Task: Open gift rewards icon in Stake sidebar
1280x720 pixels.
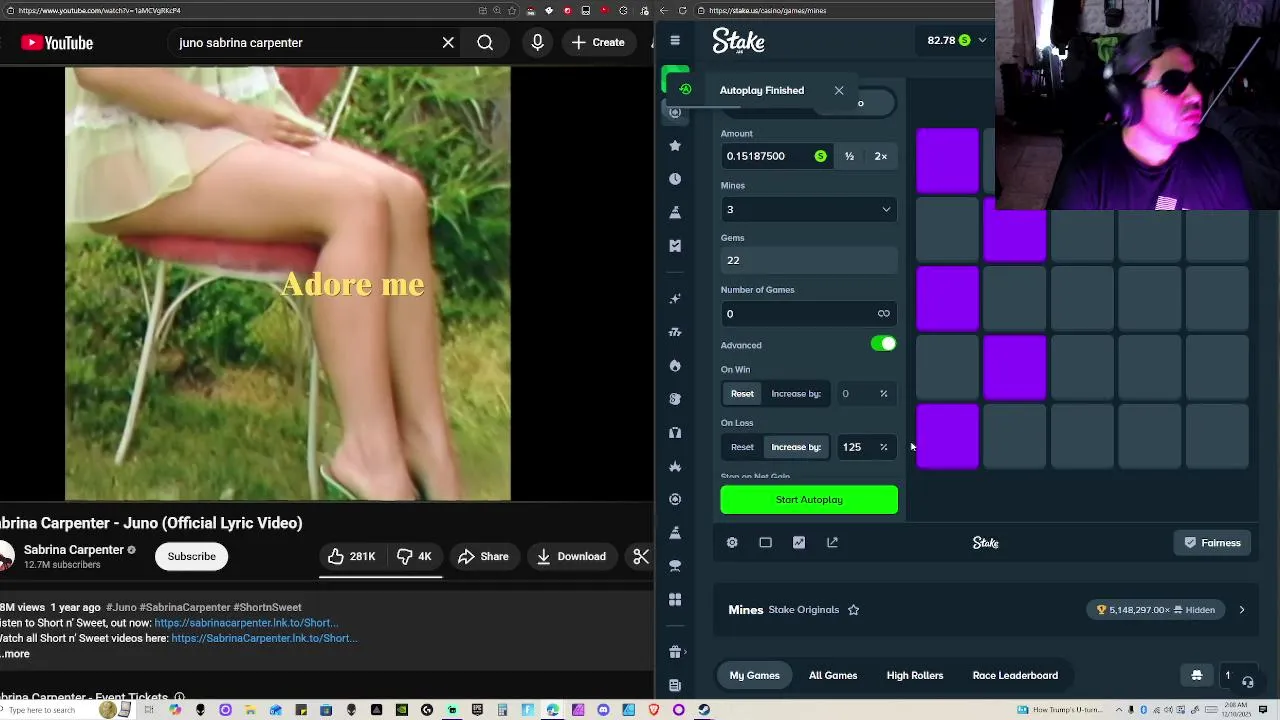Action: pos(675,652)
